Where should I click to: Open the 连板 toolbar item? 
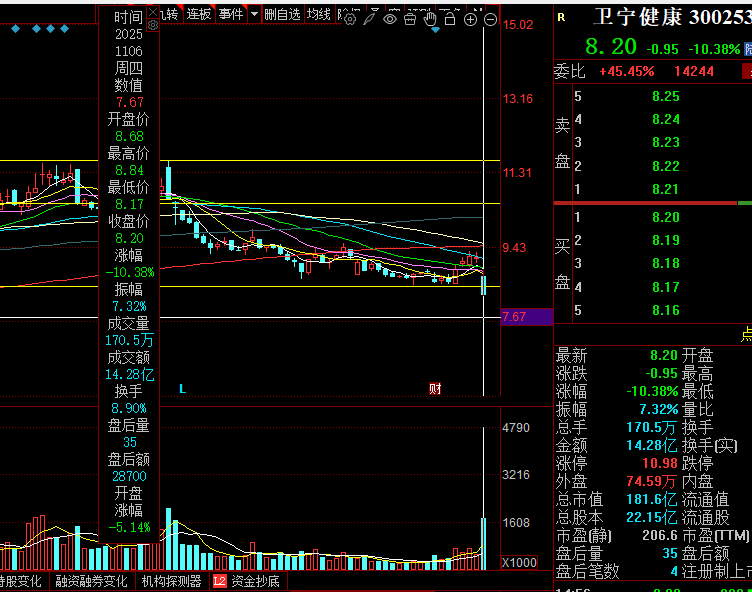coord(199,14)
